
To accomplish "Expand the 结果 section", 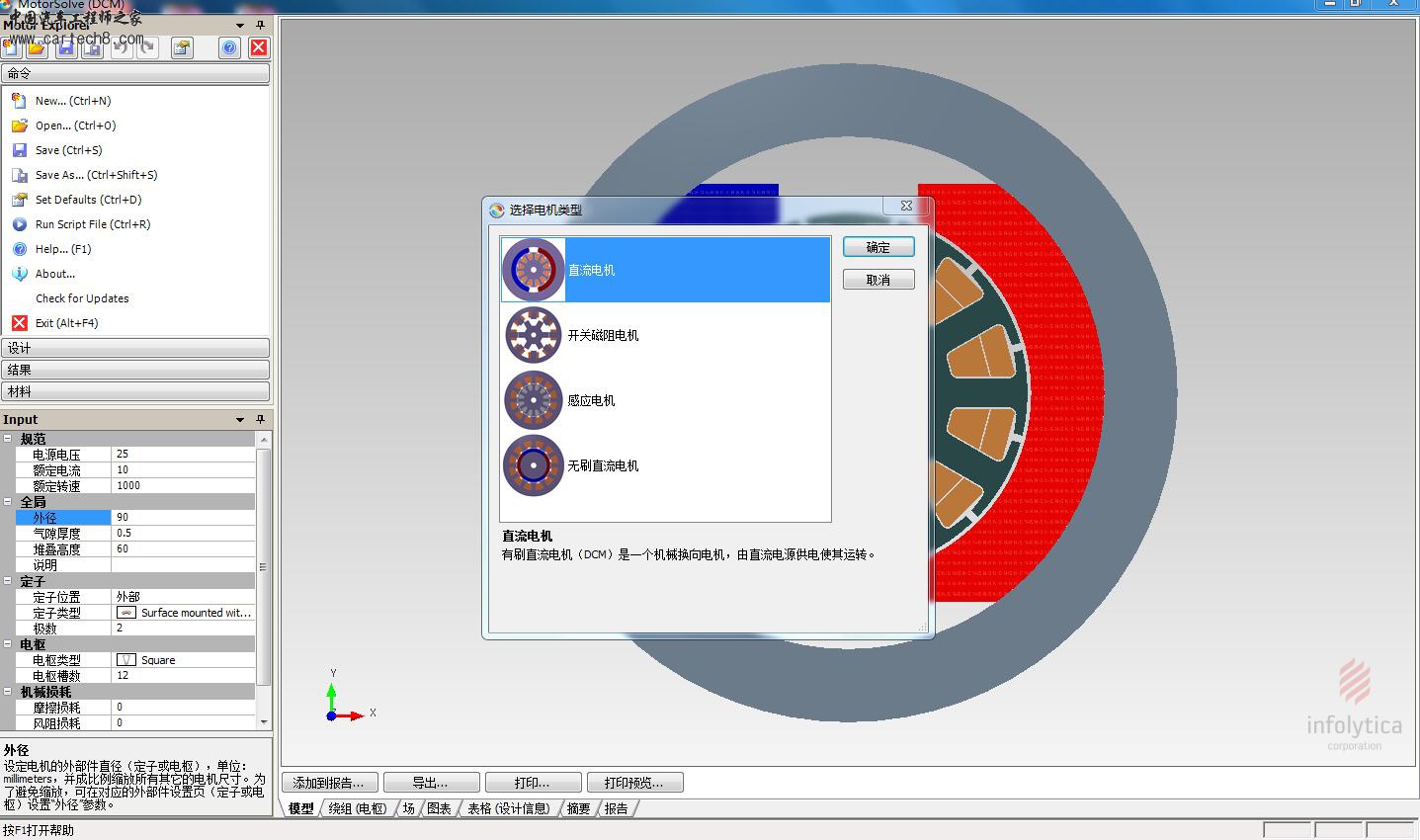I will click(x=135, y=370).
